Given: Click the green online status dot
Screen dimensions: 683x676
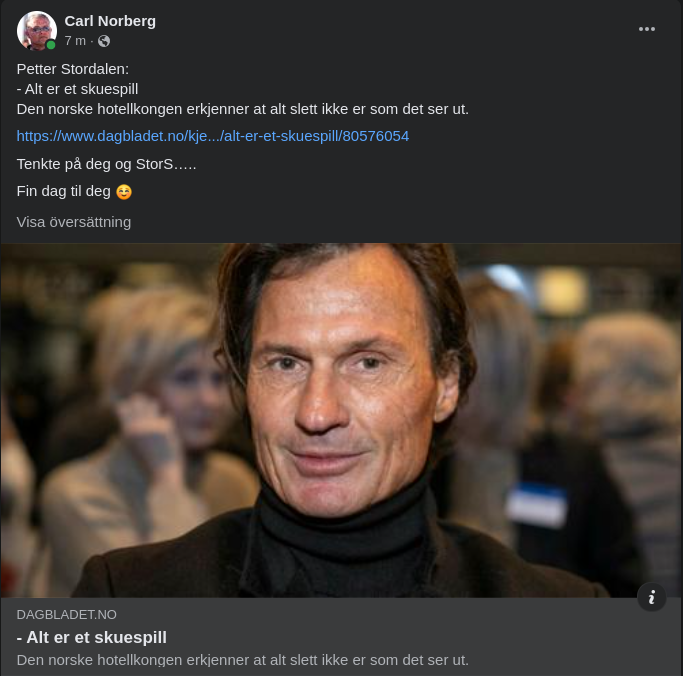Looking at the screenshot, I should [51, 45].
